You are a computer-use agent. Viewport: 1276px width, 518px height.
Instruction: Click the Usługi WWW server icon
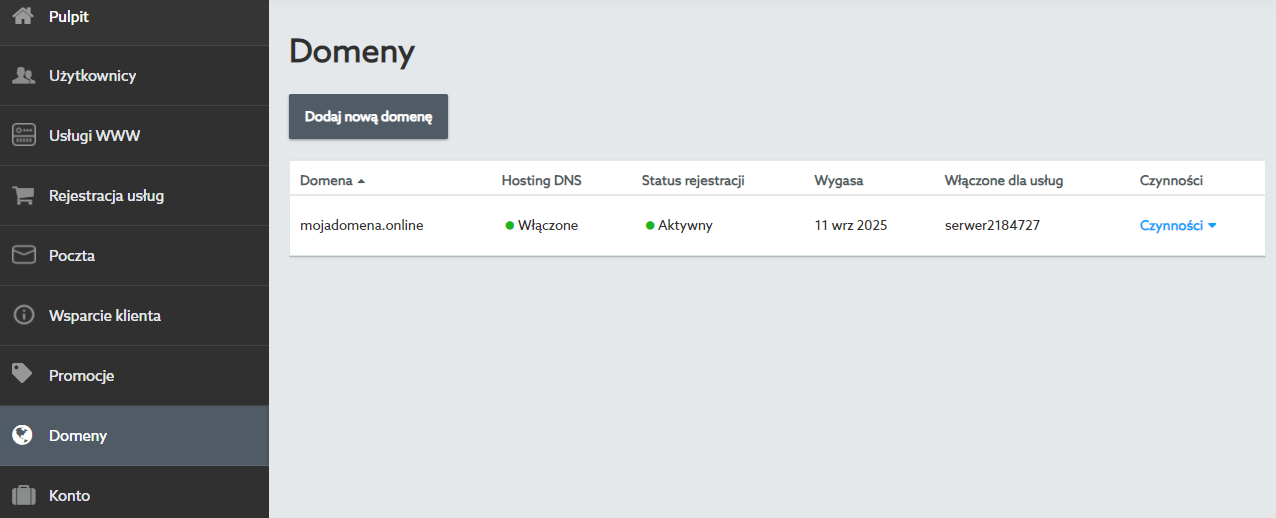click(x=23, y=136)
